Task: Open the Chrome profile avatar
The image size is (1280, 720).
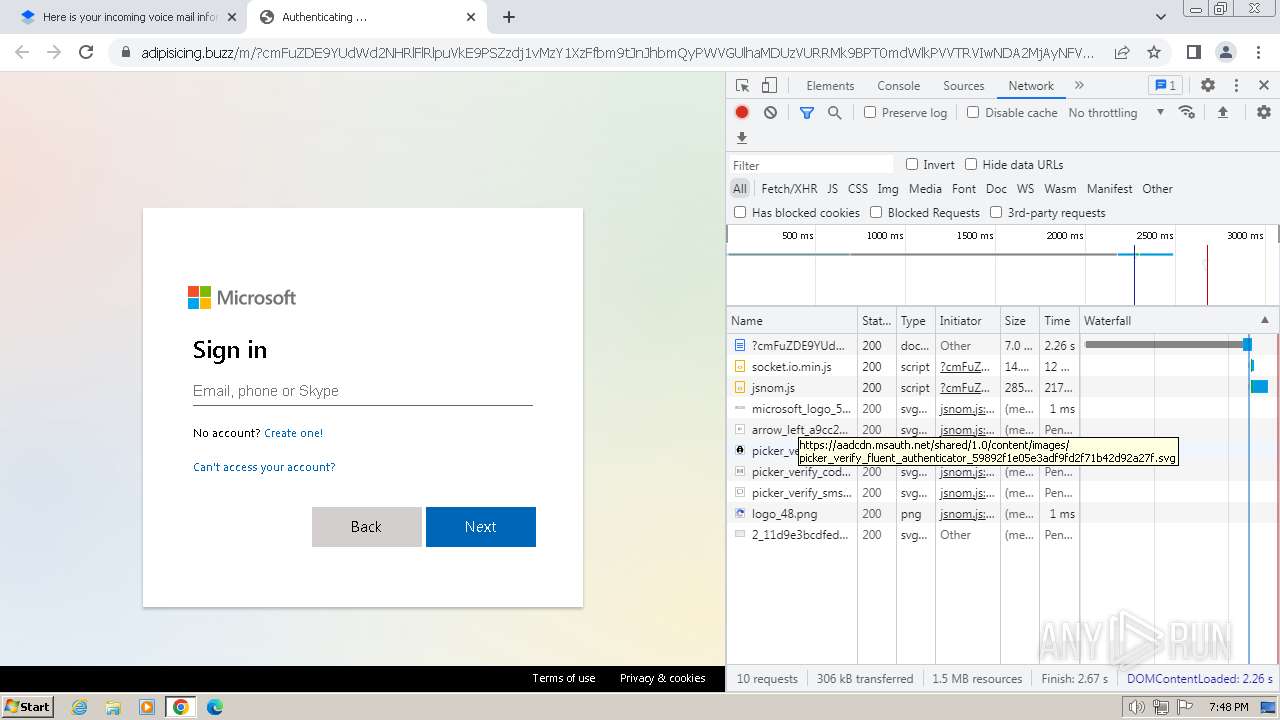Action: [x=1225, y=52]
